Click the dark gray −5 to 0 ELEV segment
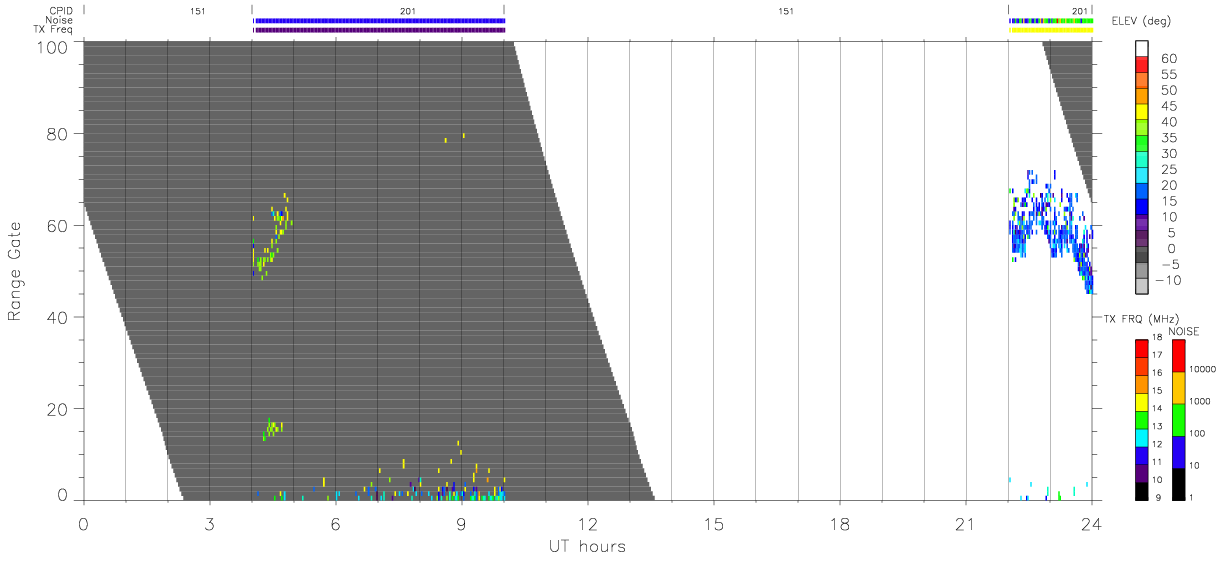The width and height of the screenshot is (1228, 567). click(1142, 256)
